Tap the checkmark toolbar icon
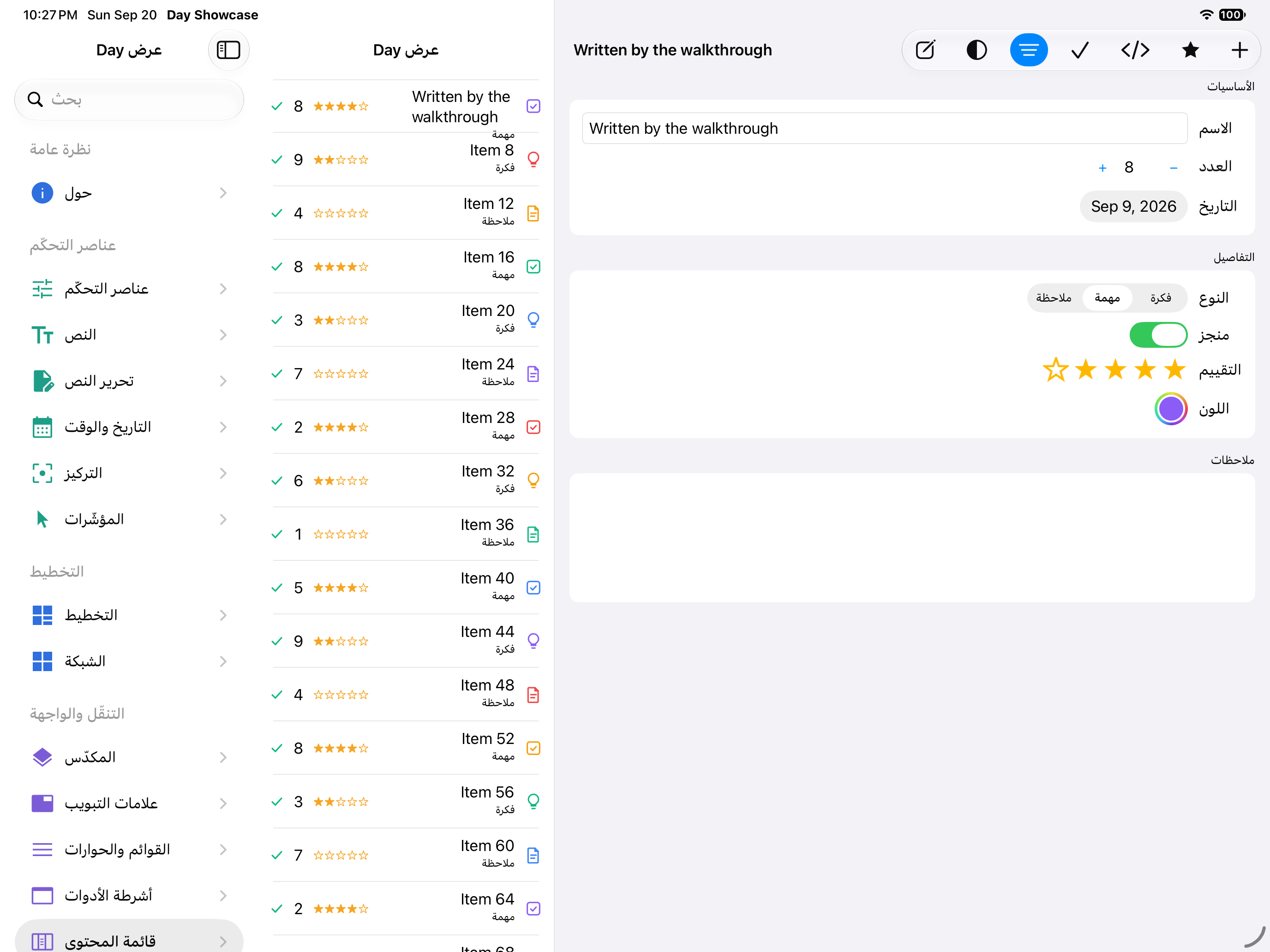This screenshot has height=952, width=1270. [1079, 50]
